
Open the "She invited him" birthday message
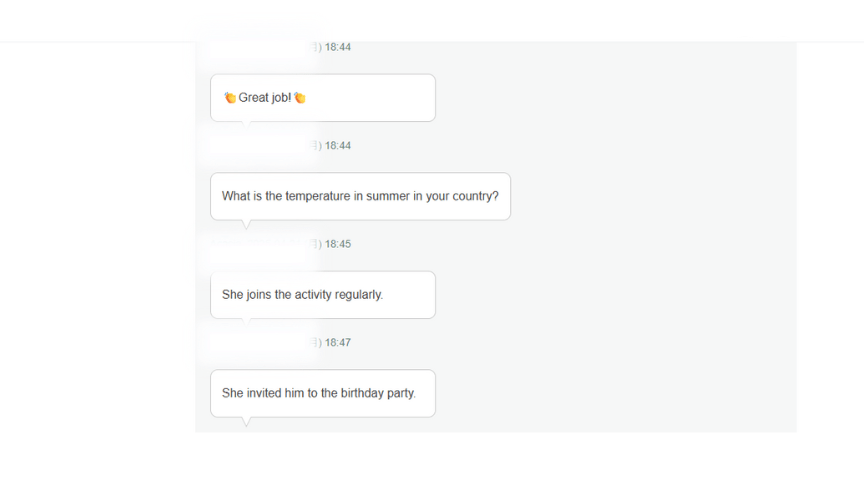pyautogui.click(x=323, y=393)
